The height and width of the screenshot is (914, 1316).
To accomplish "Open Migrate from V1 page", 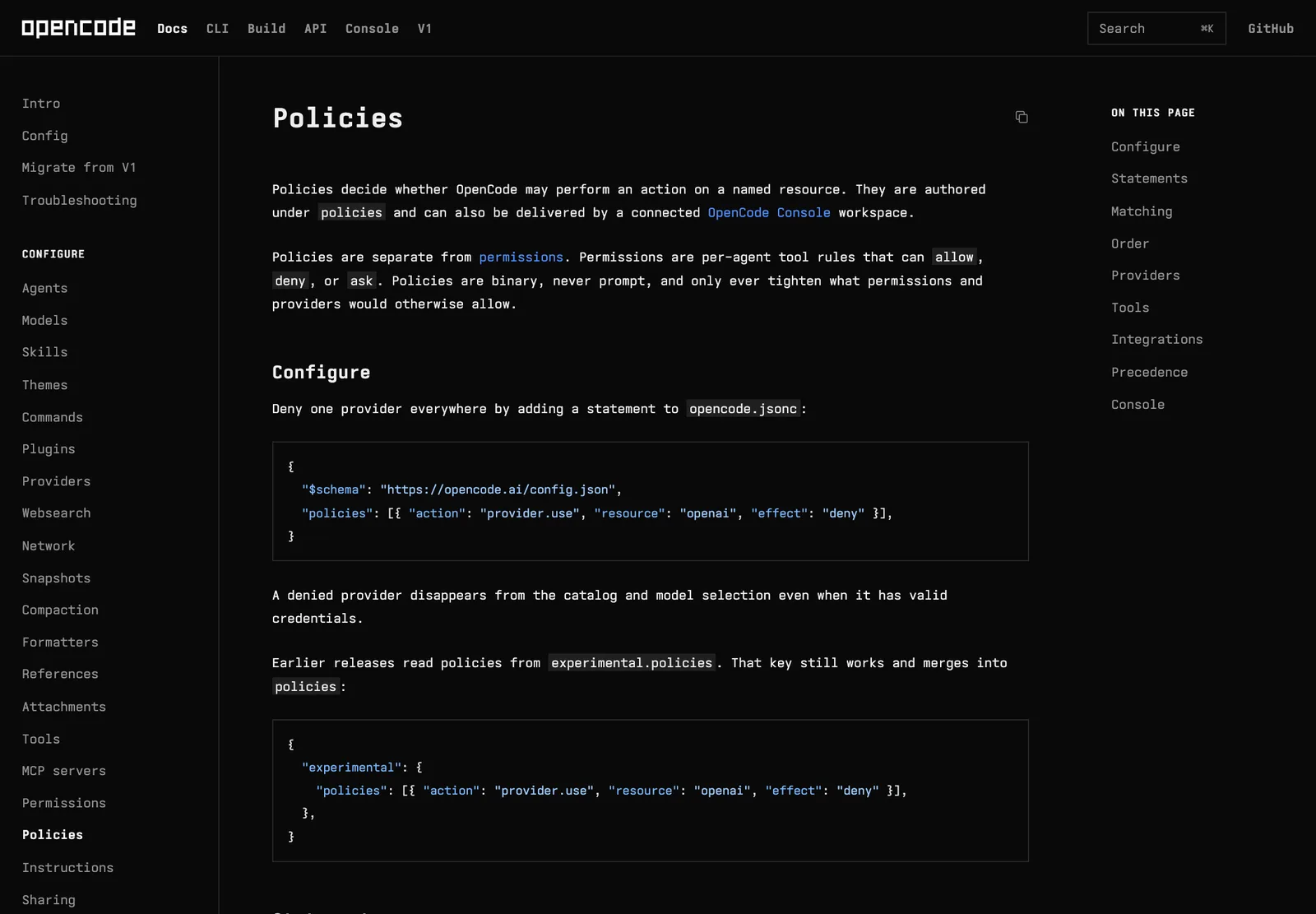I will 79,168.
